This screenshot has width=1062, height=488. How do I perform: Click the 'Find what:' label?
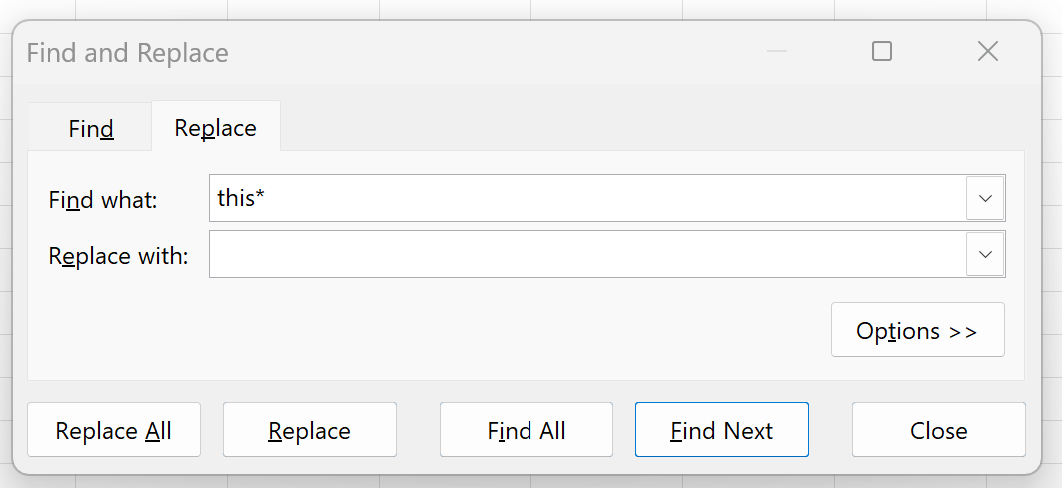pos(103,199)
